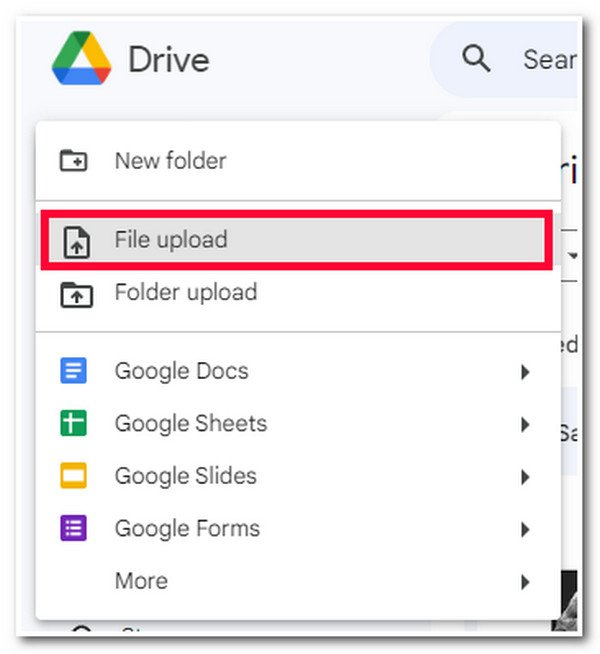The width and height of the screenshot is (600, 654).
Task: Click the Drive title text
Action: coord(168,60)
